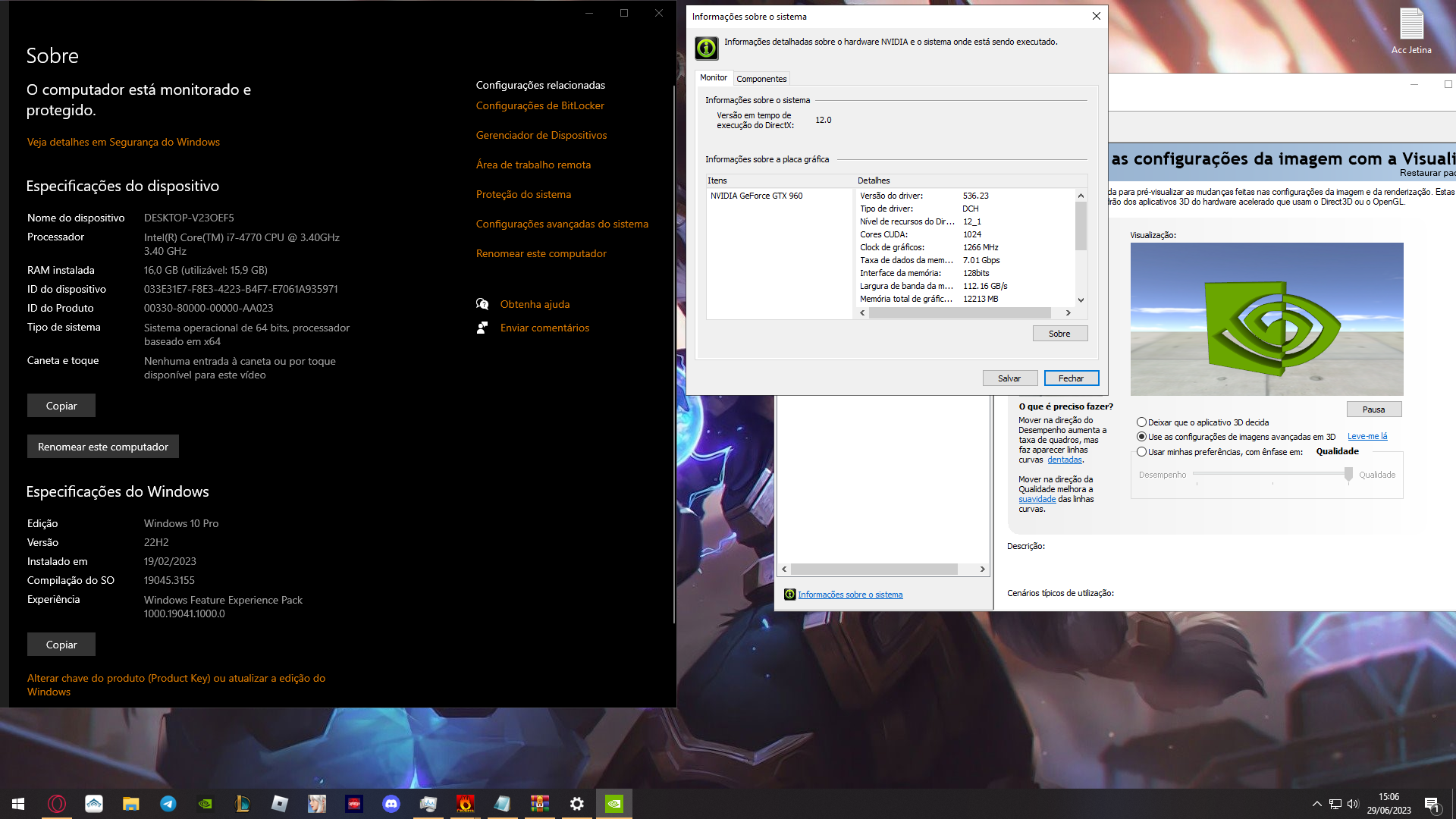Open the Acc Jetina desktop file
The width and height of the screenshot is (1456, 819).
[x=1411, y=30]
